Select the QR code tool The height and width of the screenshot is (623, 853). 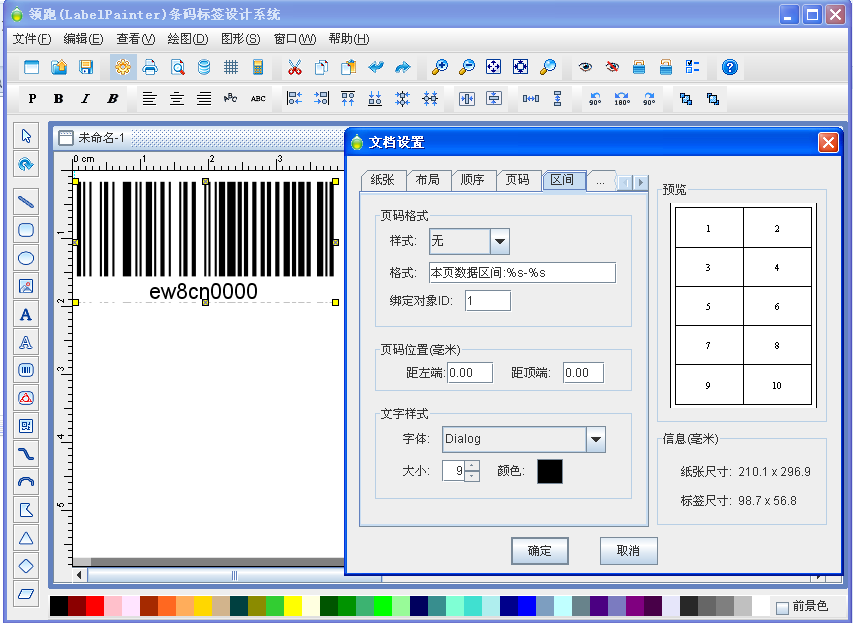coord(26,426)
